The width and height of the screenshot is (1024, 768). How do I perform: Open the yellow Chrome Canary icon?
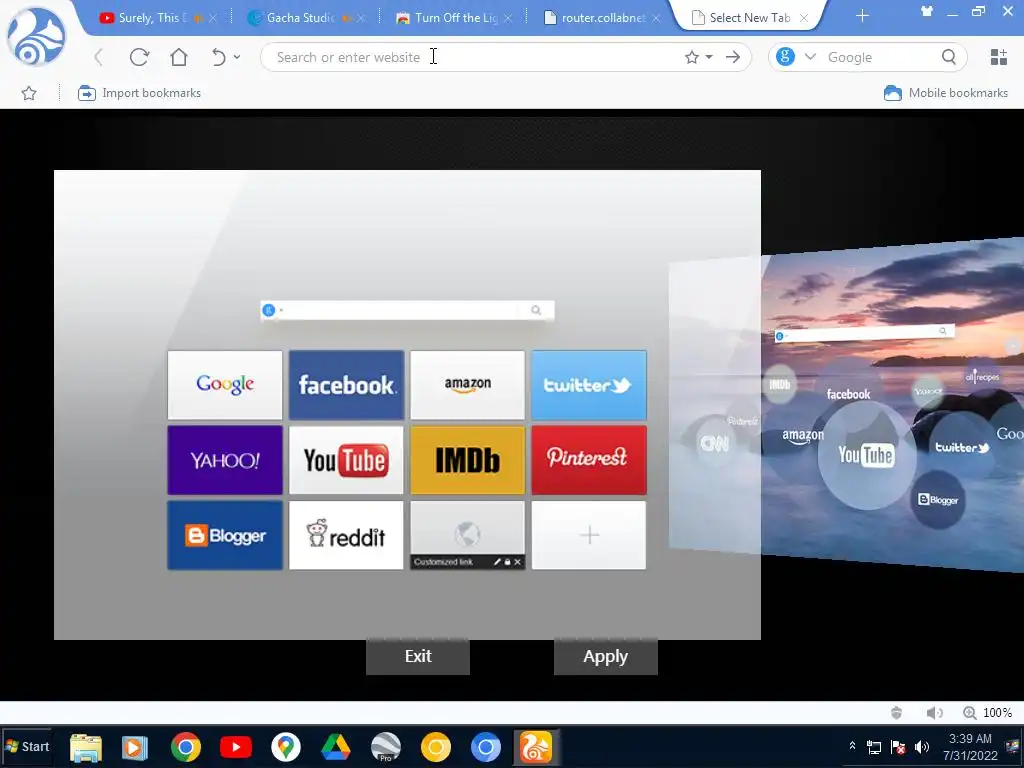[436, 747]
